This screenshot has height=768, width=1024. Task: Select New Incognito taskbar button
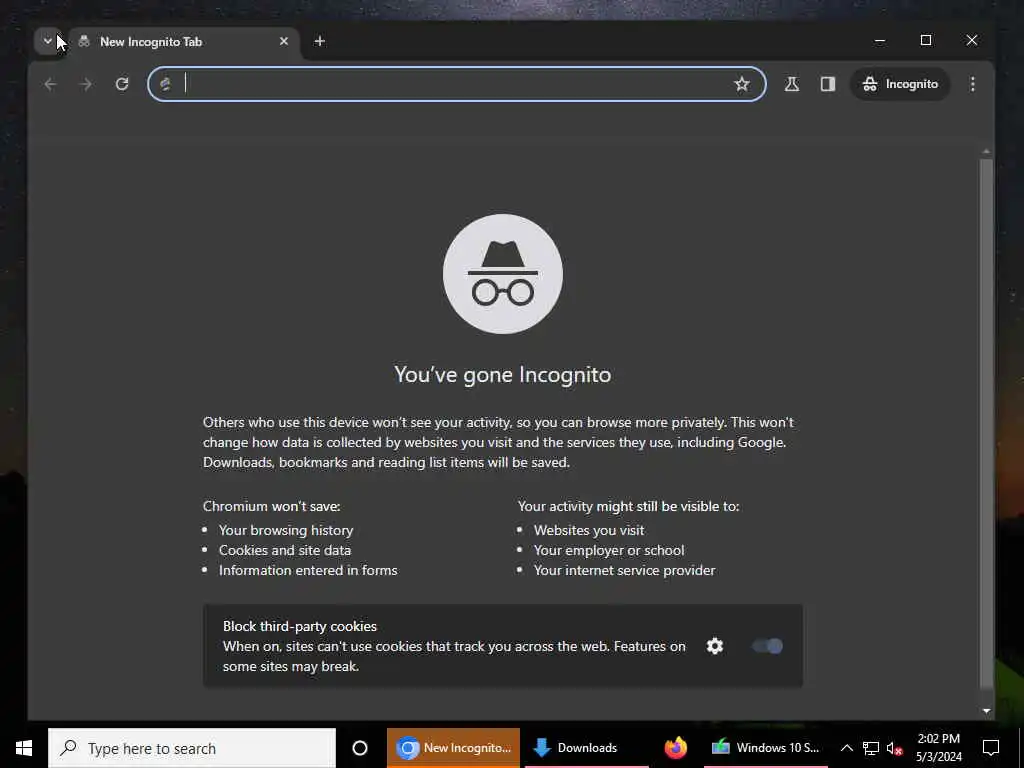click(453, 748)
